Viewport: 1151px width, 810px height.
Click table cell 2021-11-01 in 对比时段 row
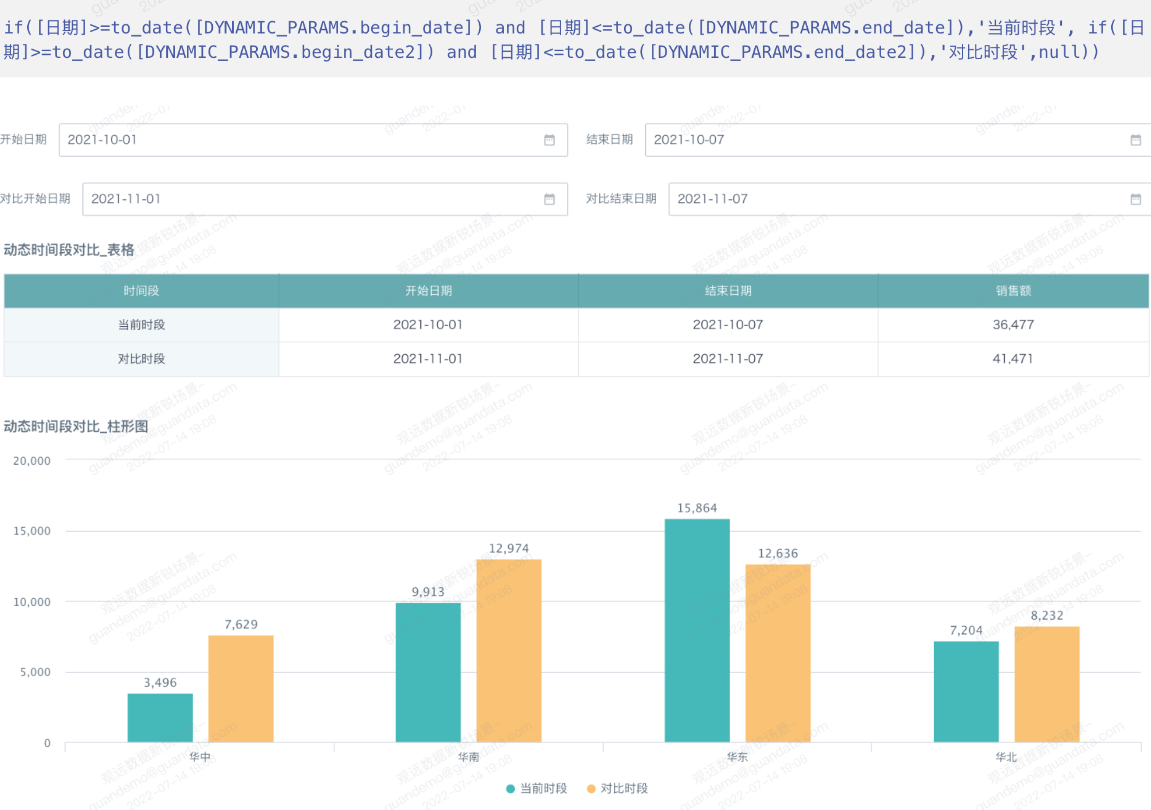(x=429, y=359)
